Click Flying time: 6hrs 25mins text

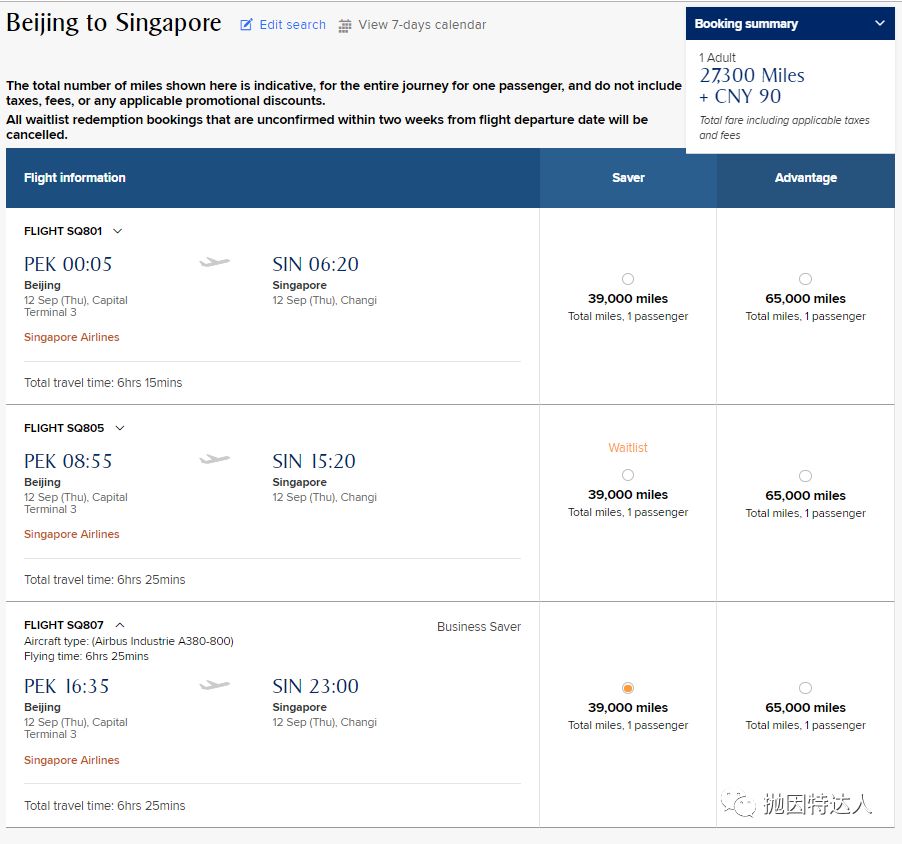pos(86,656)
